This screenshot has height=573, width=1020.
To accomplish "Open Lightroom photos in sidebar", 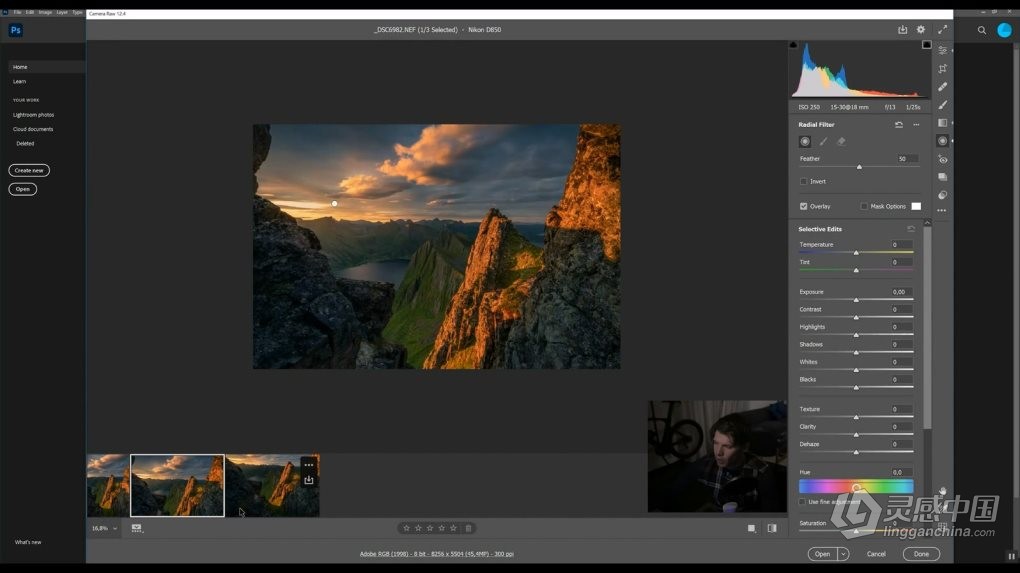I will (33, 115).
